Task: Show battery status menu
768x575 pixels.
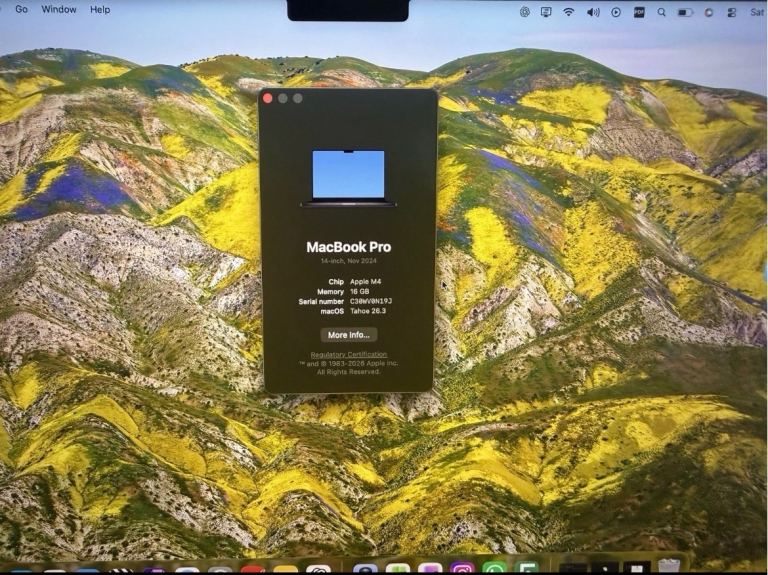Action: point(685,13)
